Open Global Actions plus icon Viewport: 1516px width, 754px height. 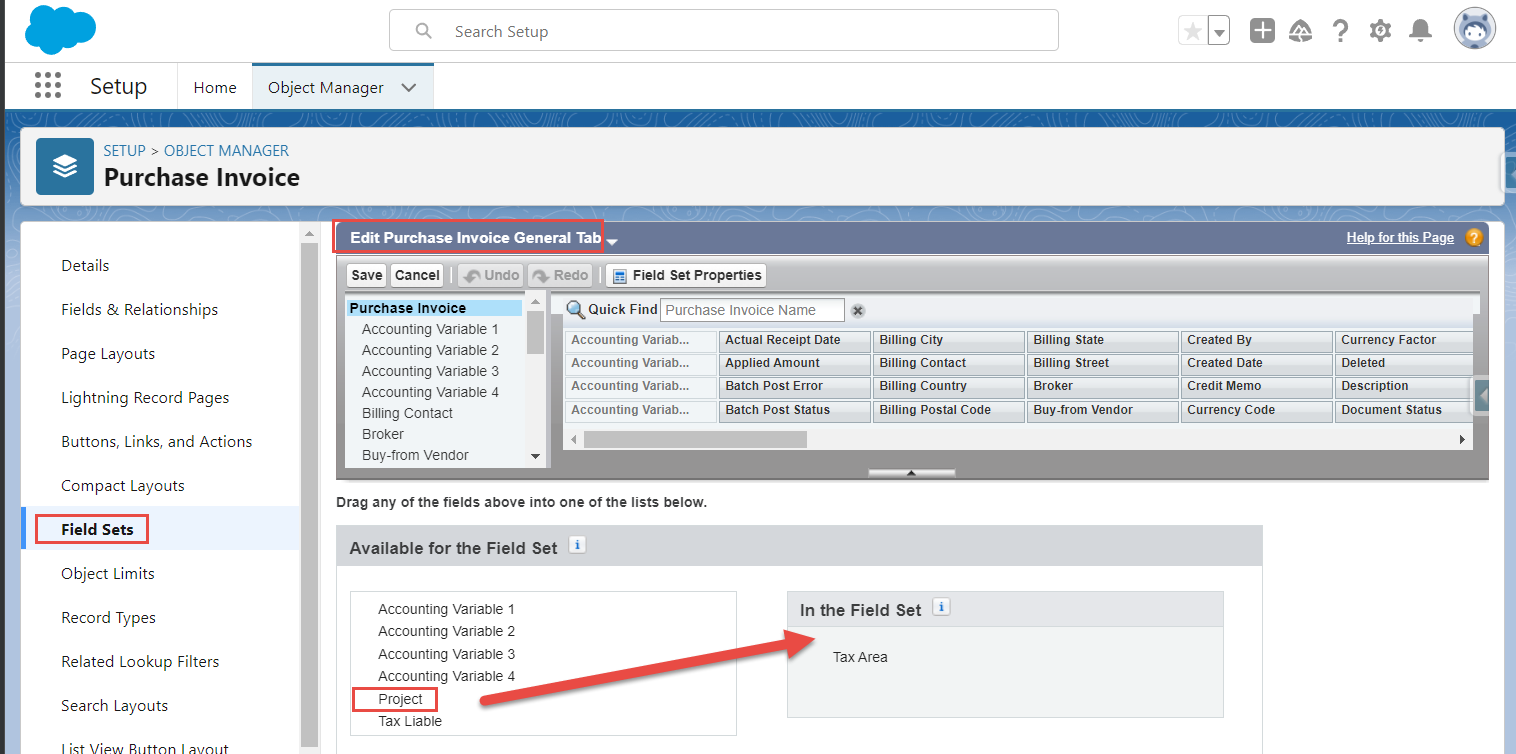tap(1262, 31)
